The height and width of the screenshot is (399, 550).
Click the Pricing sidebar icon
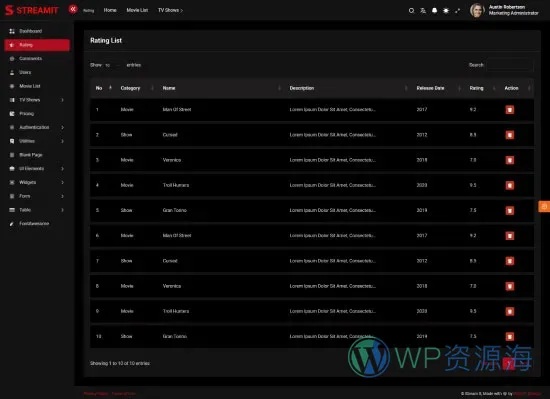12,114
